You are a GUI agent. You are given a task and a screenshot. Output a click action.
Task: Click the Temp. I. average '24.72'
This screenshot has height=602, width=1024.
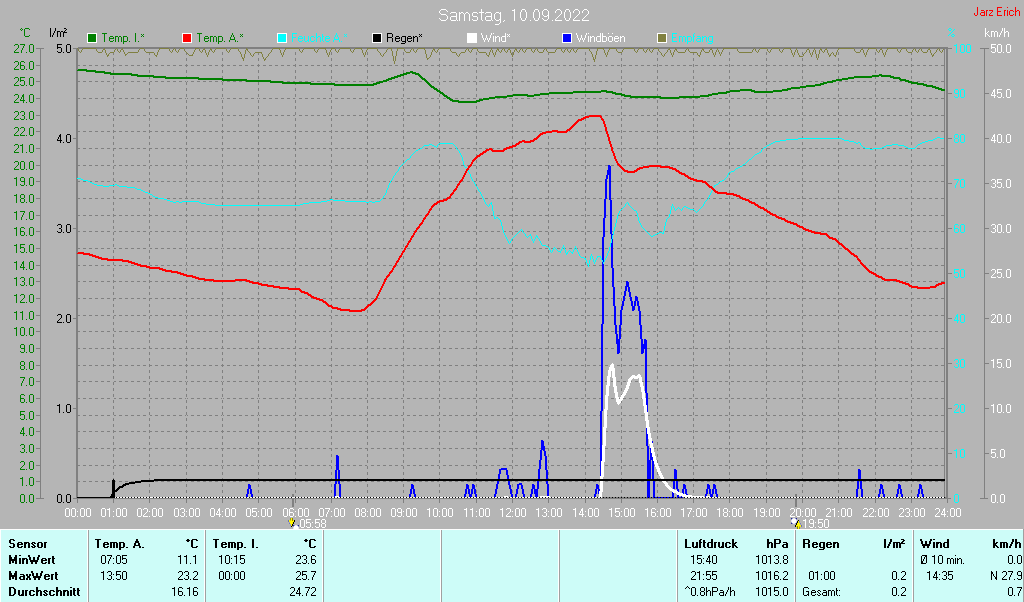[303, 592]
